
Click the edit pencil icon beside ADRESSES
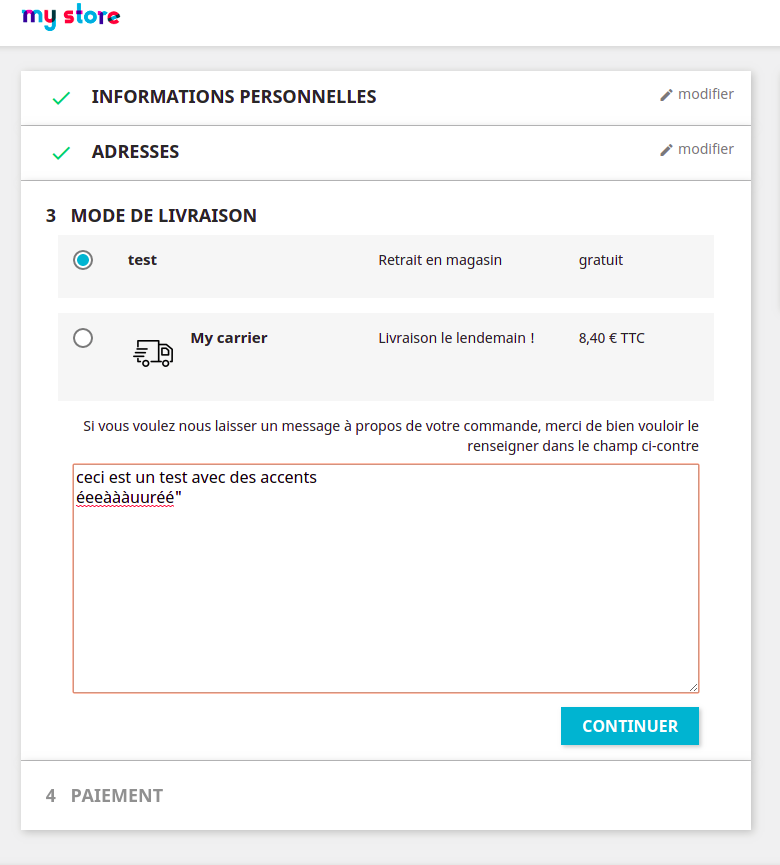[x=665, y=148]
